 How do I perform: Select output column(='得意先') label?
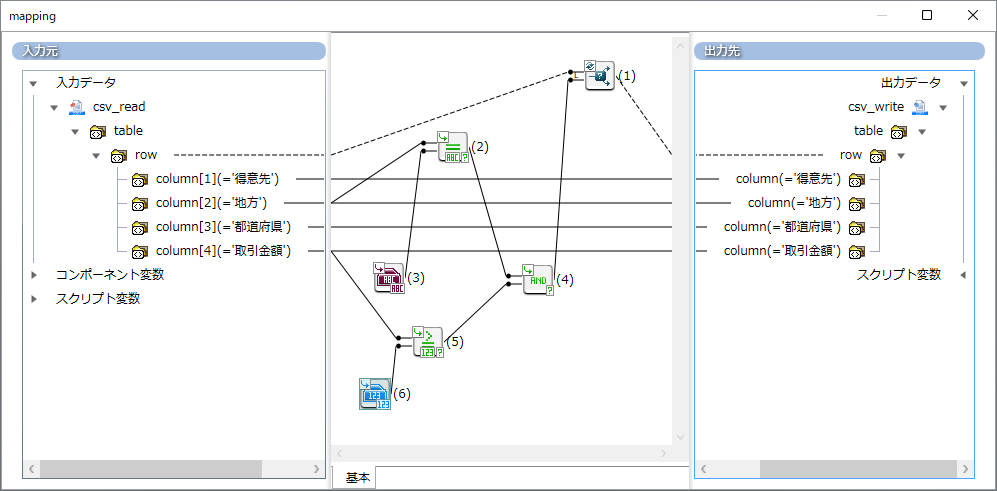[788, 179]
